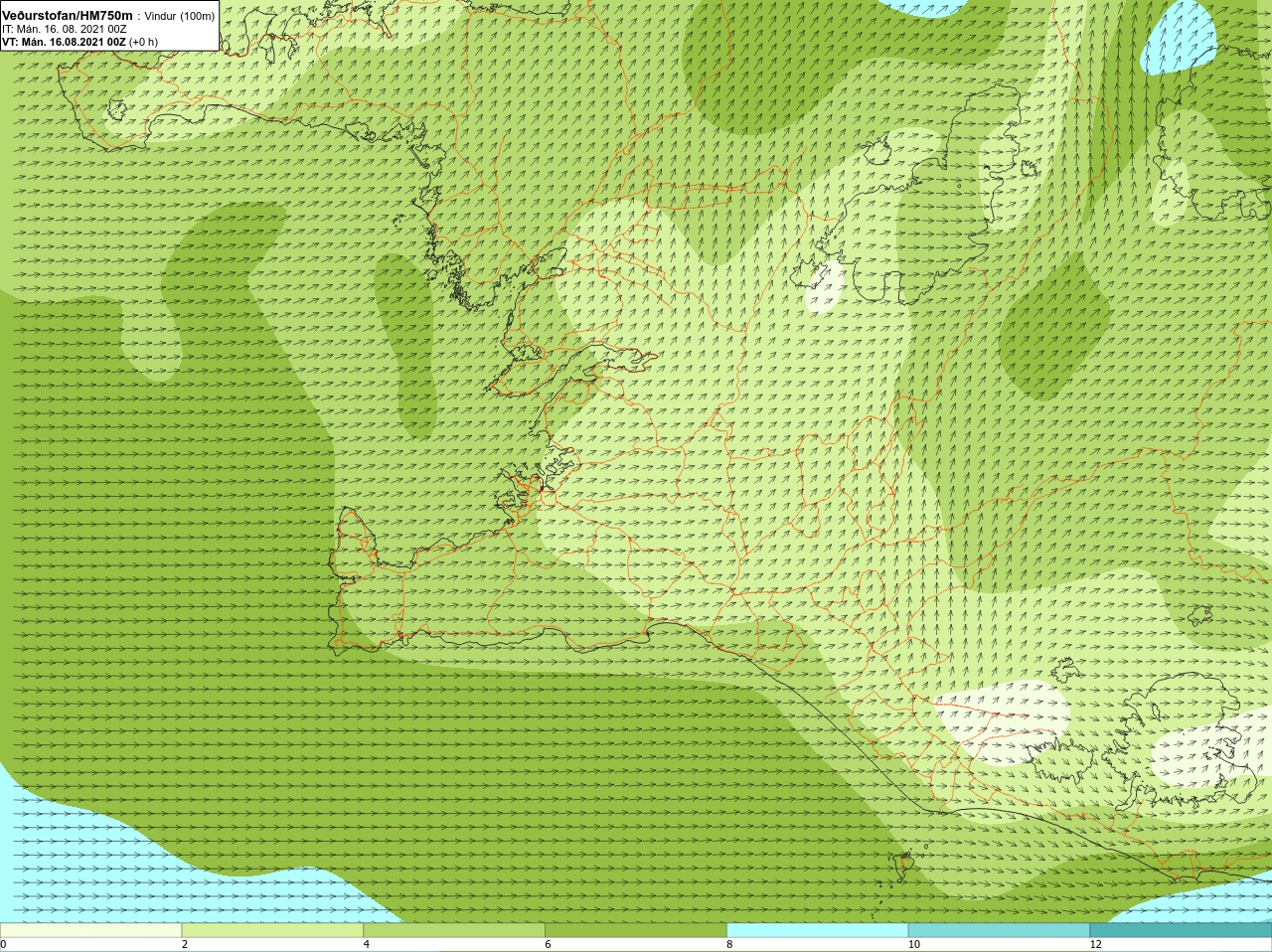
Task: Click the title text Veðurstofan/HM750m
Action: coord(68,16)
